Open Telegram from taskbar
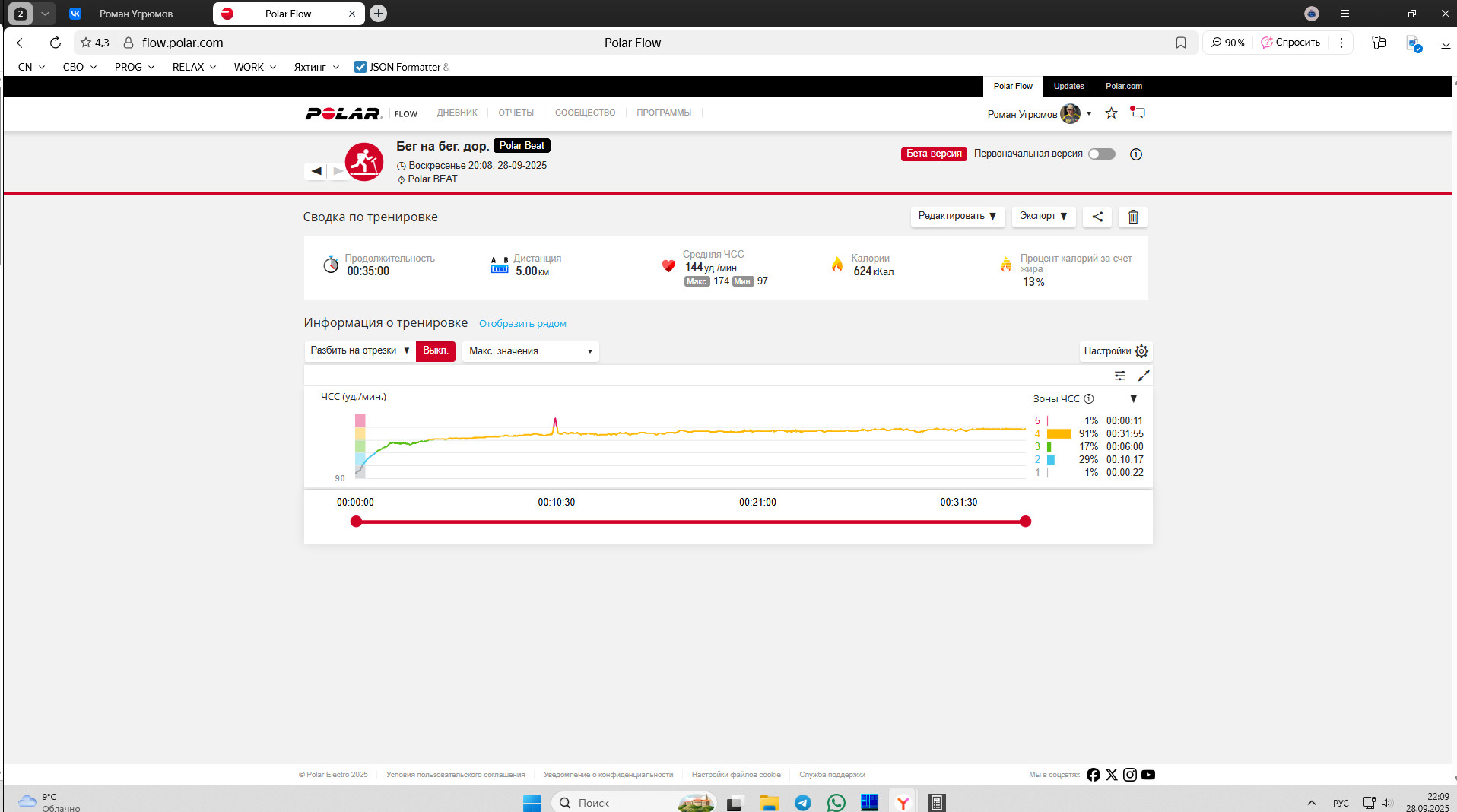 pos(802,802)
